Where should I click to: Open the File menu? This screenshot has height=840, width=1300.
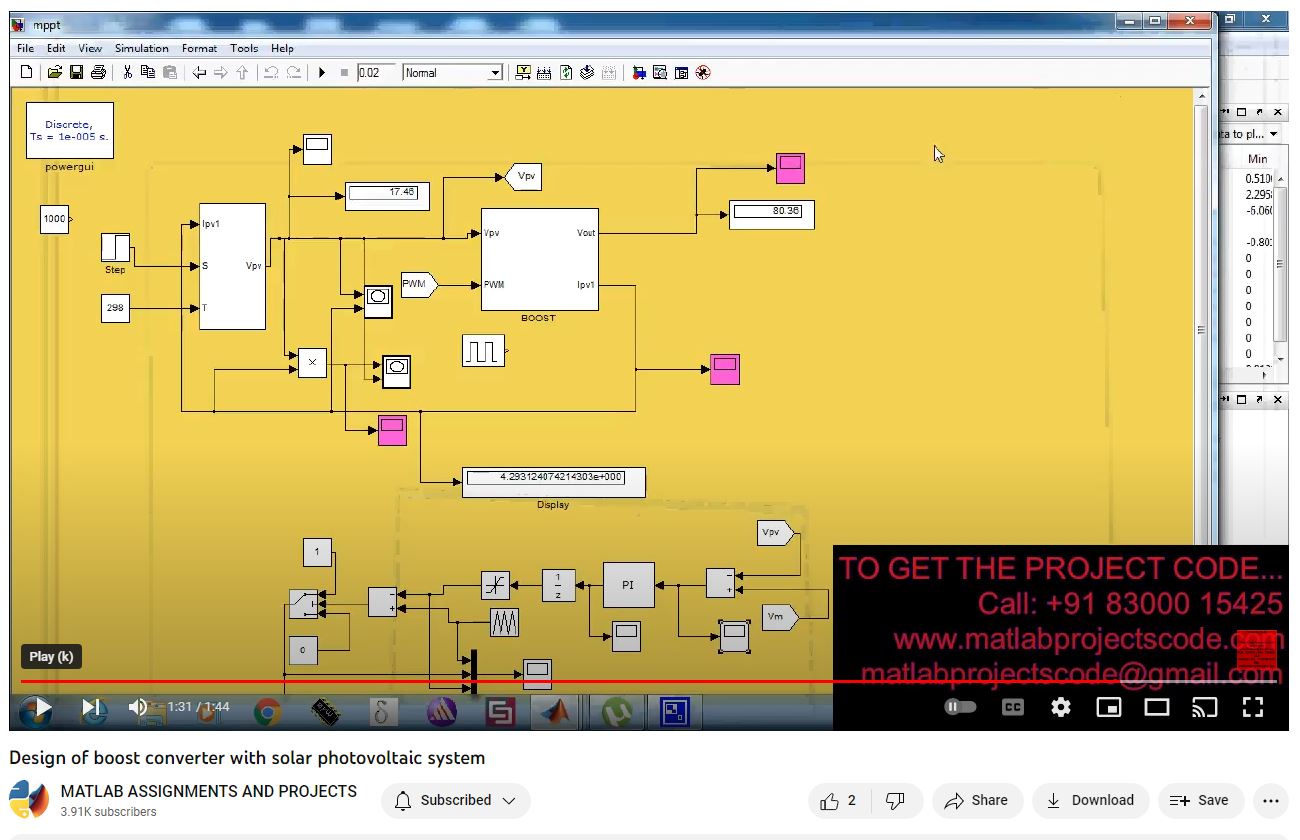coord(25,48)
